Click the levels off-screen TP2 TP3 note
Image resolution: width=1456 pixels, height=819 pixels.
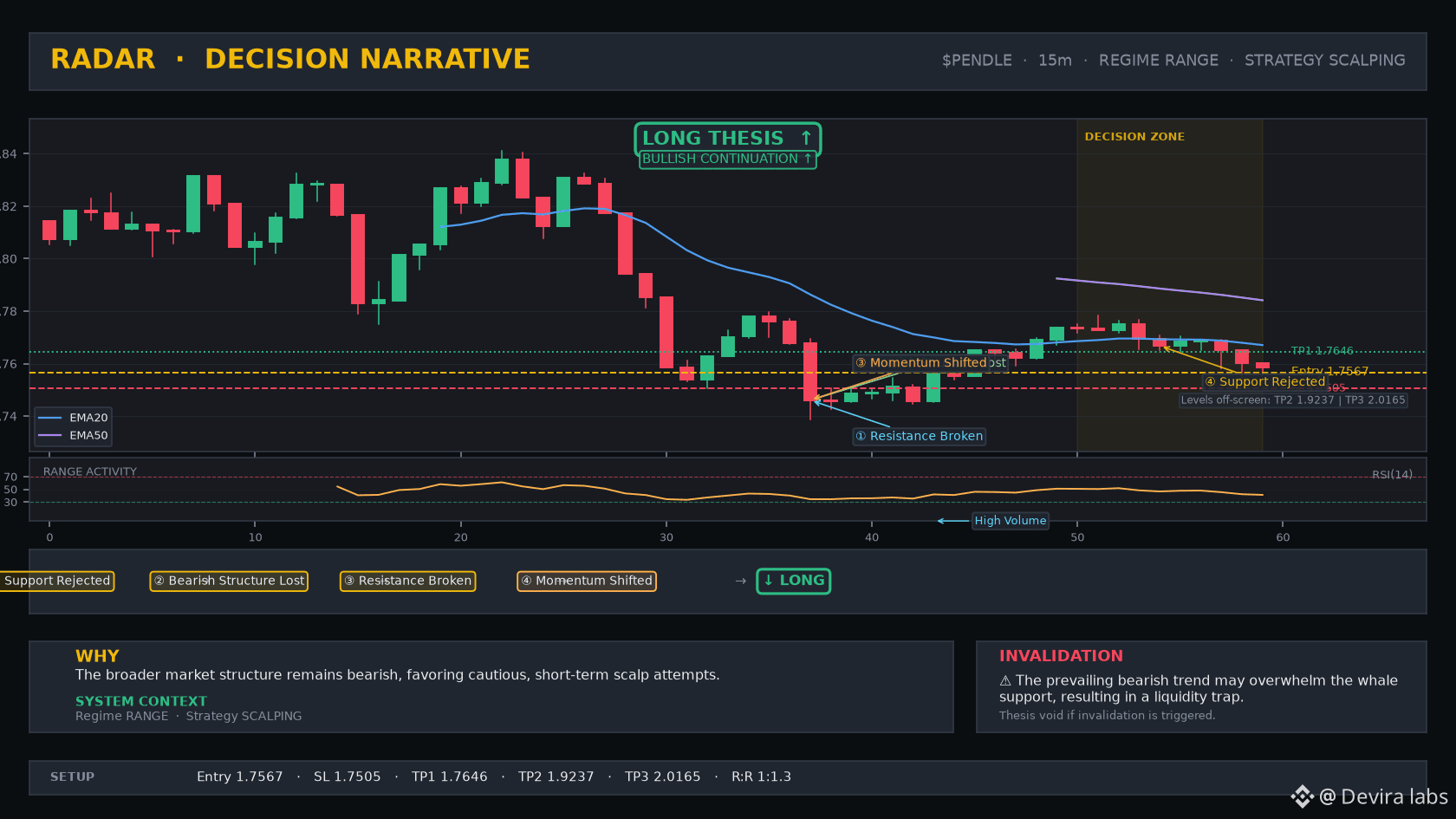coord(1293,400)
